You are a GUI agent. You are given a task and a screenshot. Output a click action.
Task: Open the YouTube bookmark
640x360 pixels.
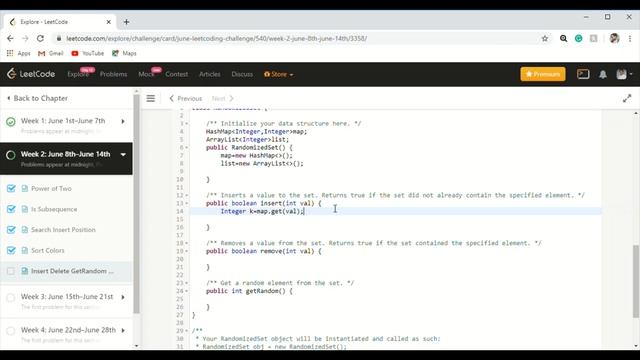[88, 53]
